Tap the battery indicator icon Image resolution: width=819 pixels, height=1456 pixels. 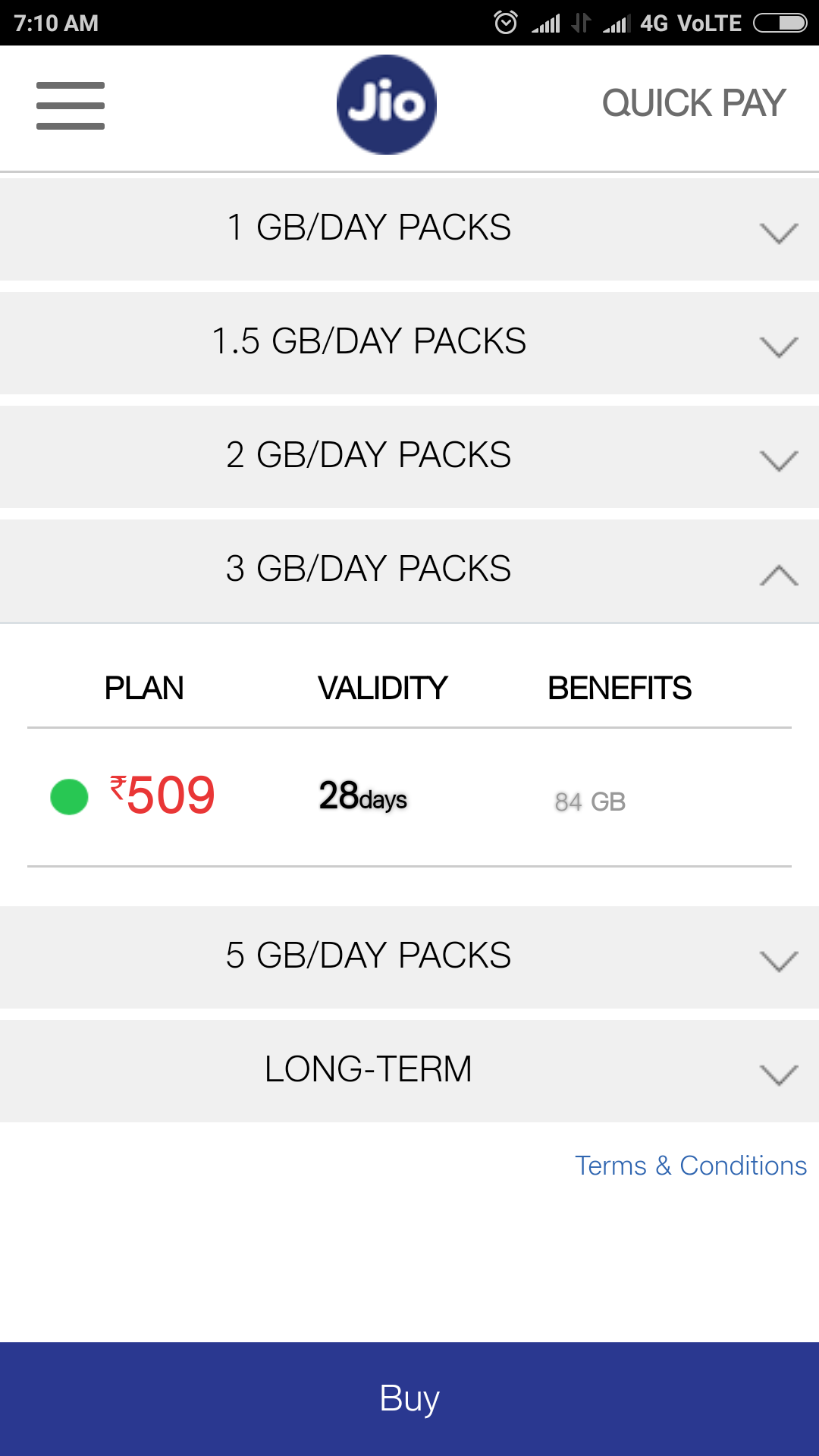pyautogui.click(x=780, y=23)
